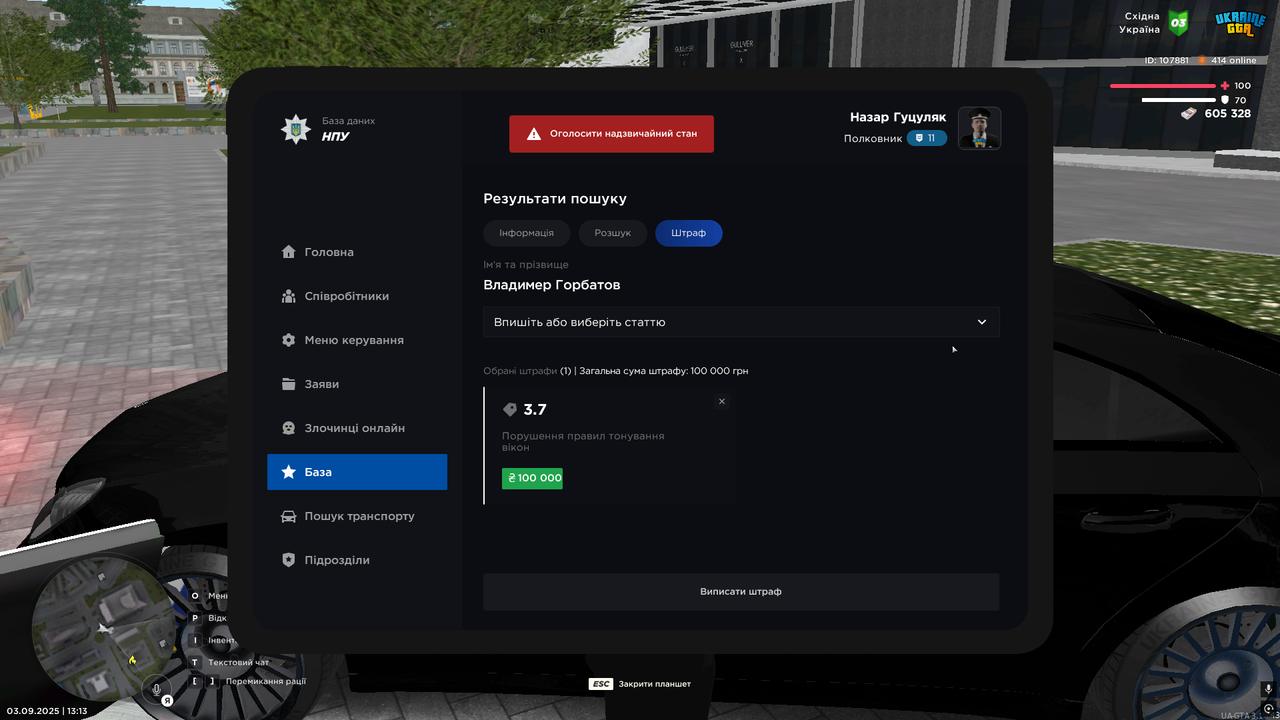The image size is (1280, 720).
Task: Click the people icon beside Співробітники
Action: [288, 296]
